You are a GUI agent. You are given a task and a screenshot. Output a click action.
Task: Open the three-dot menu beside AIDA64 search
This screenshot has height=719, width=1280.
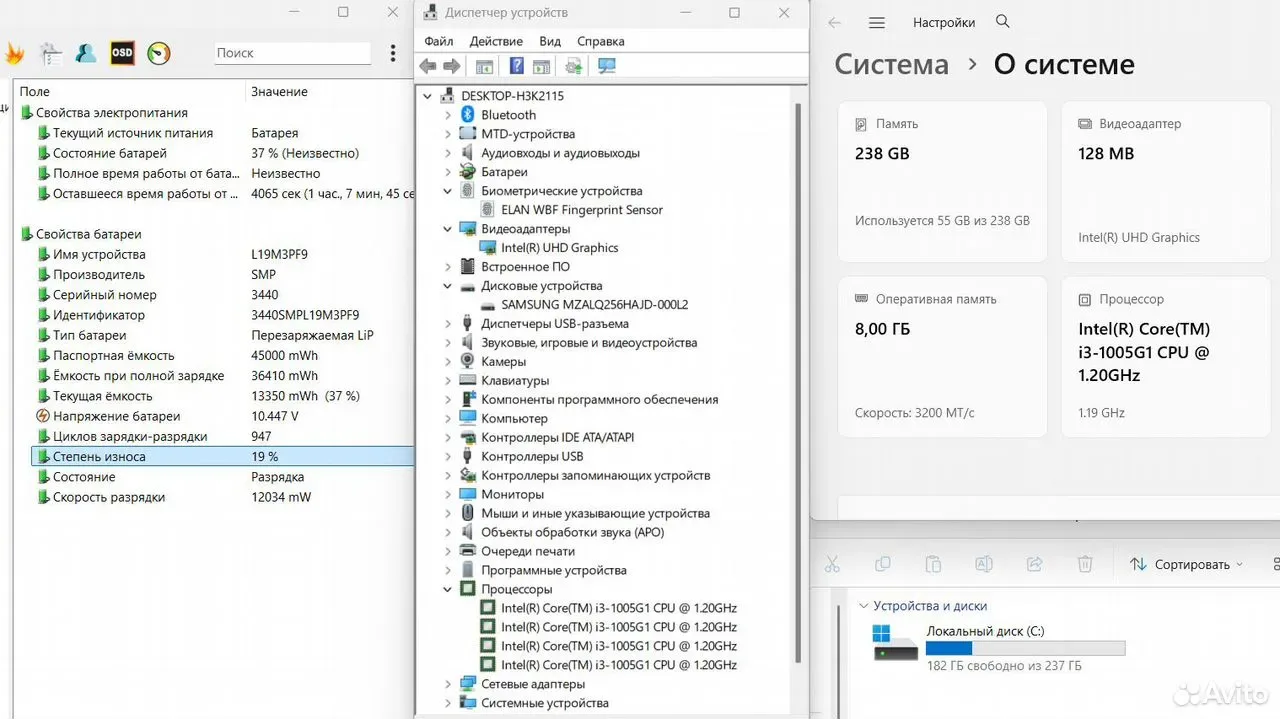393,53
